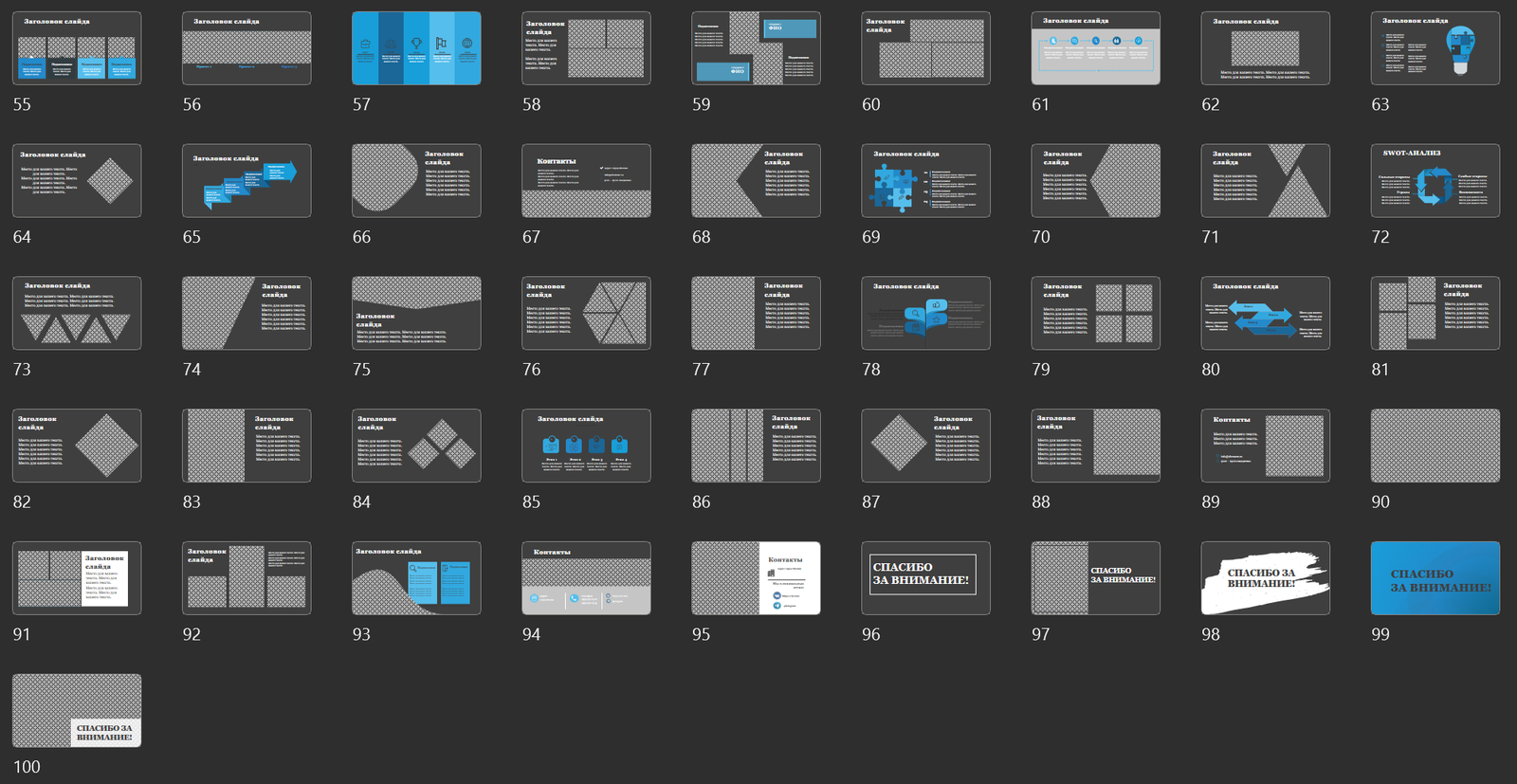Click slide 90 with full-pattern background
The width and height of the screenshot is (1517, 784).
coord(1435,446)
